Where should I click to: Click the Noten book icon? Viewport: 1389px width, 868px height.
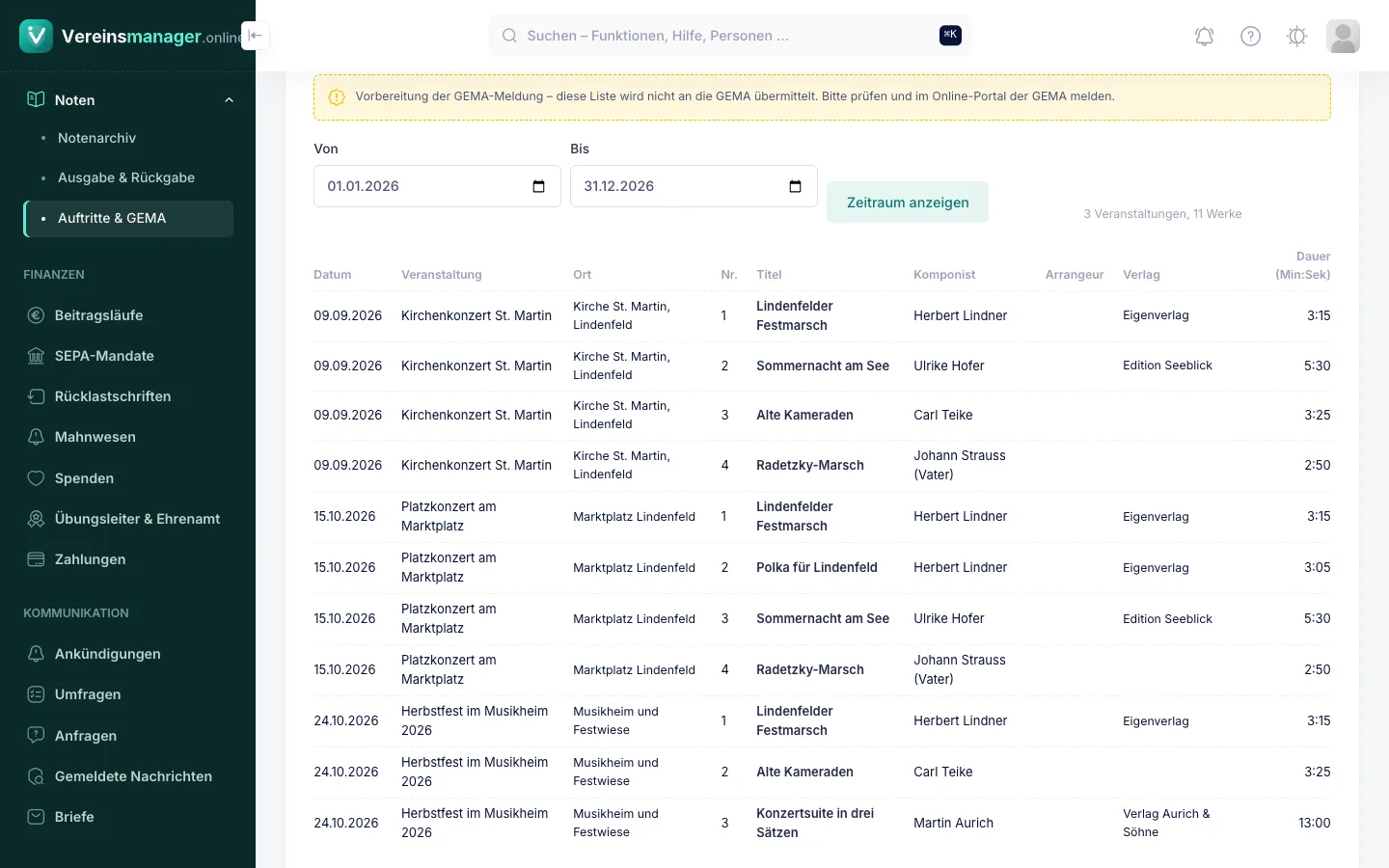36,99
